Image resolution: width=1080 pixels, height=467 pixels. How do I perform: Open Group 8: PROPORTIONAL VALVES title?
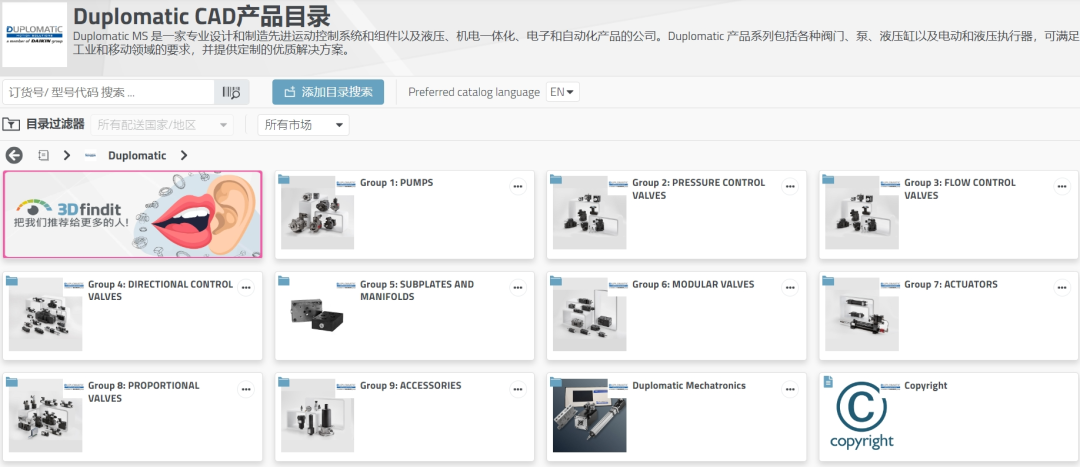(x=143, y=391)
